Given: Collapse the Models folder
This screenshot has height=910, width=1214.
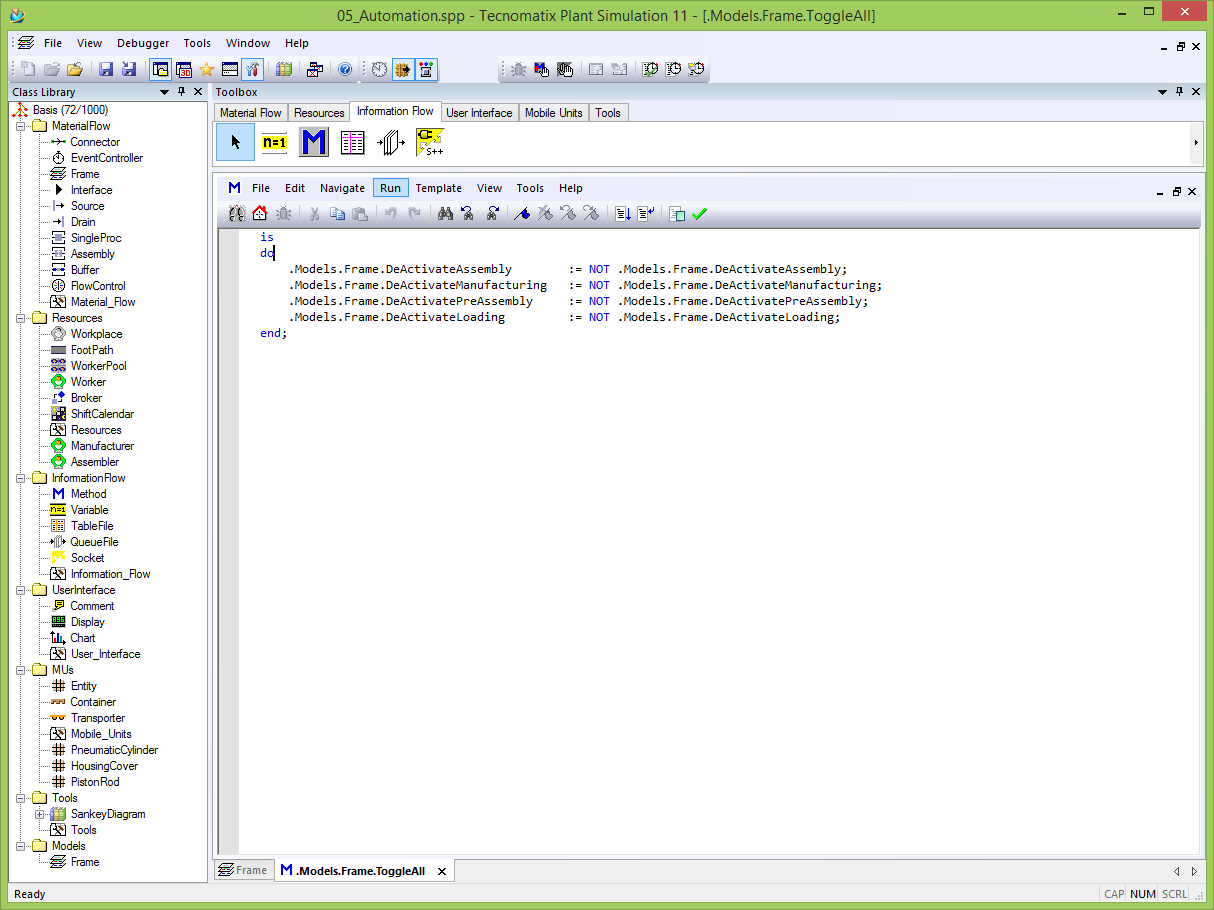Looking at the screenshot, I should [21, 846].
